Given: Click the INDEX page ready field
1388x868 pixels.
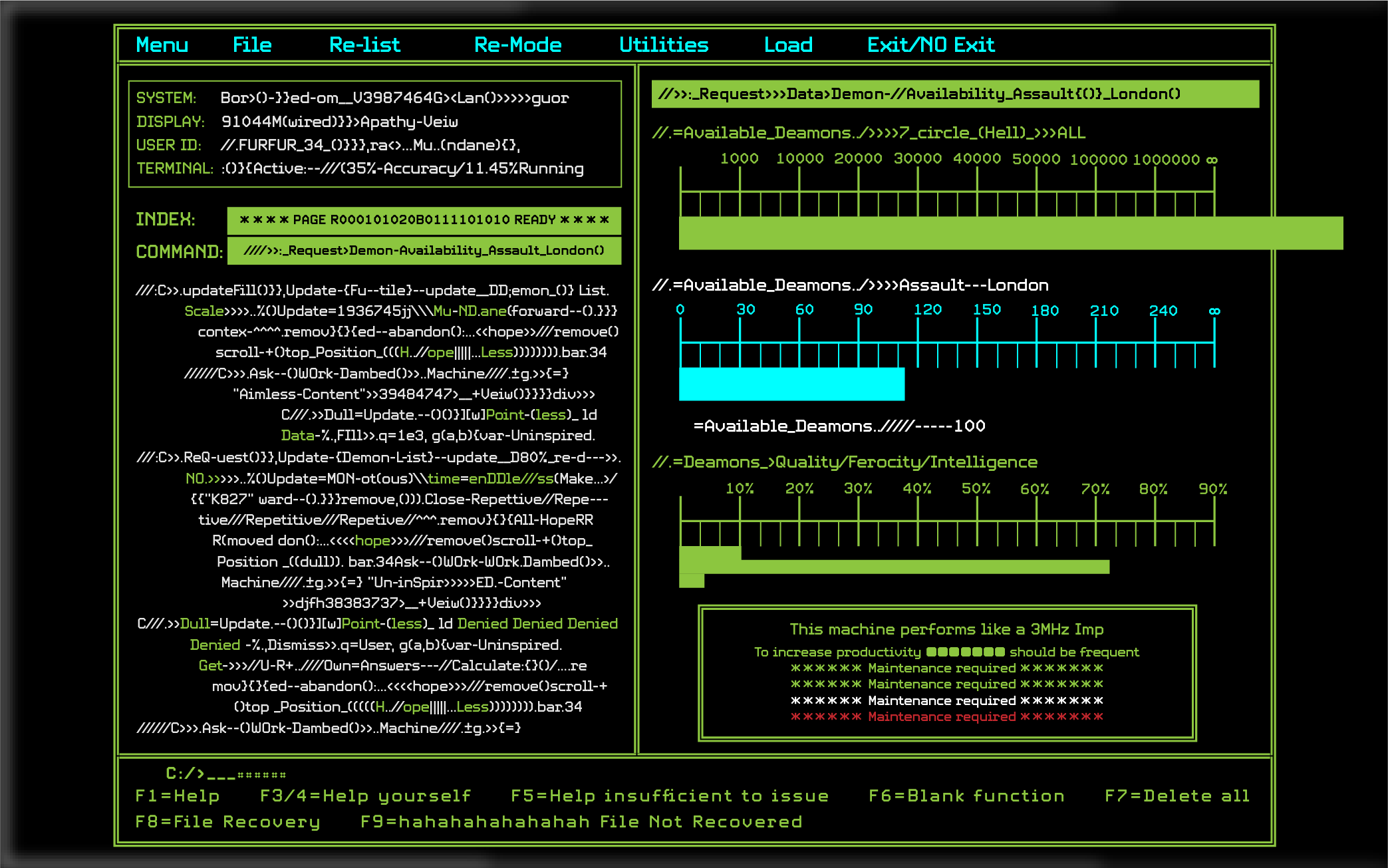Looking at the screenshot, I should pyautogui.click(x=424, y=220).
